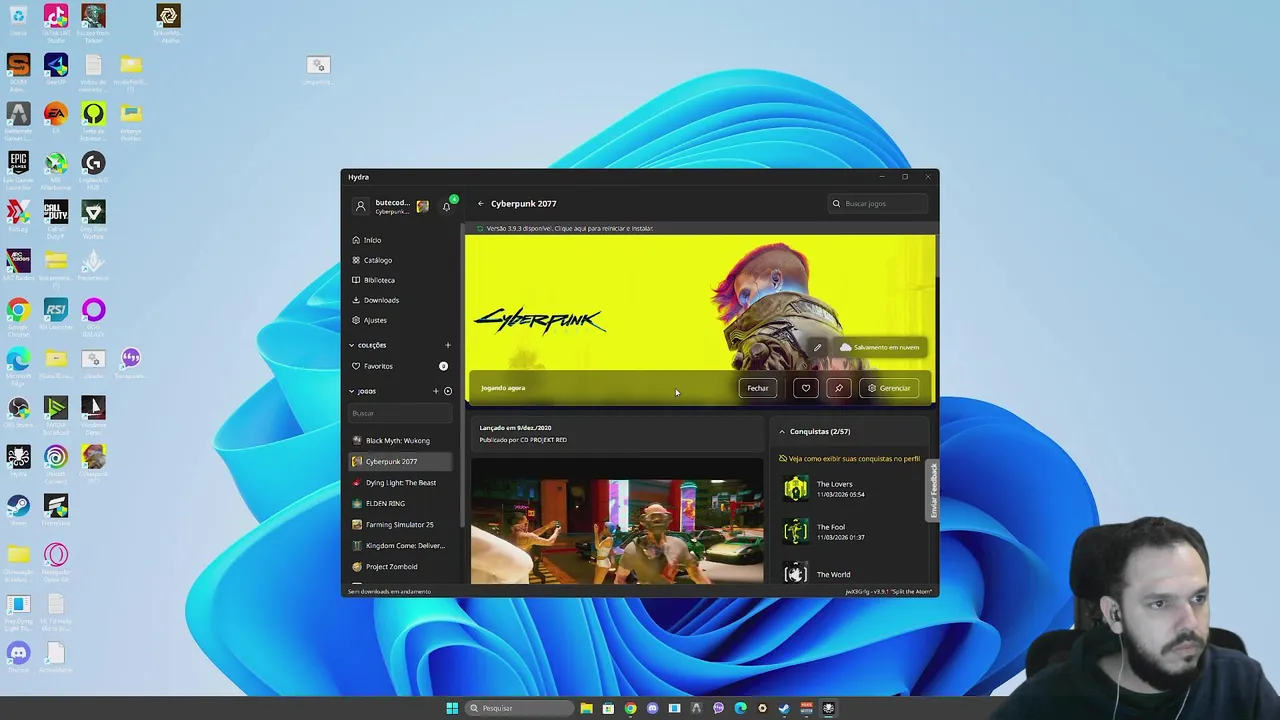The height and width of the screenshot is (720, 1280).
Task: Open Discord from the taskbar
Action: (x=652, y=708)
